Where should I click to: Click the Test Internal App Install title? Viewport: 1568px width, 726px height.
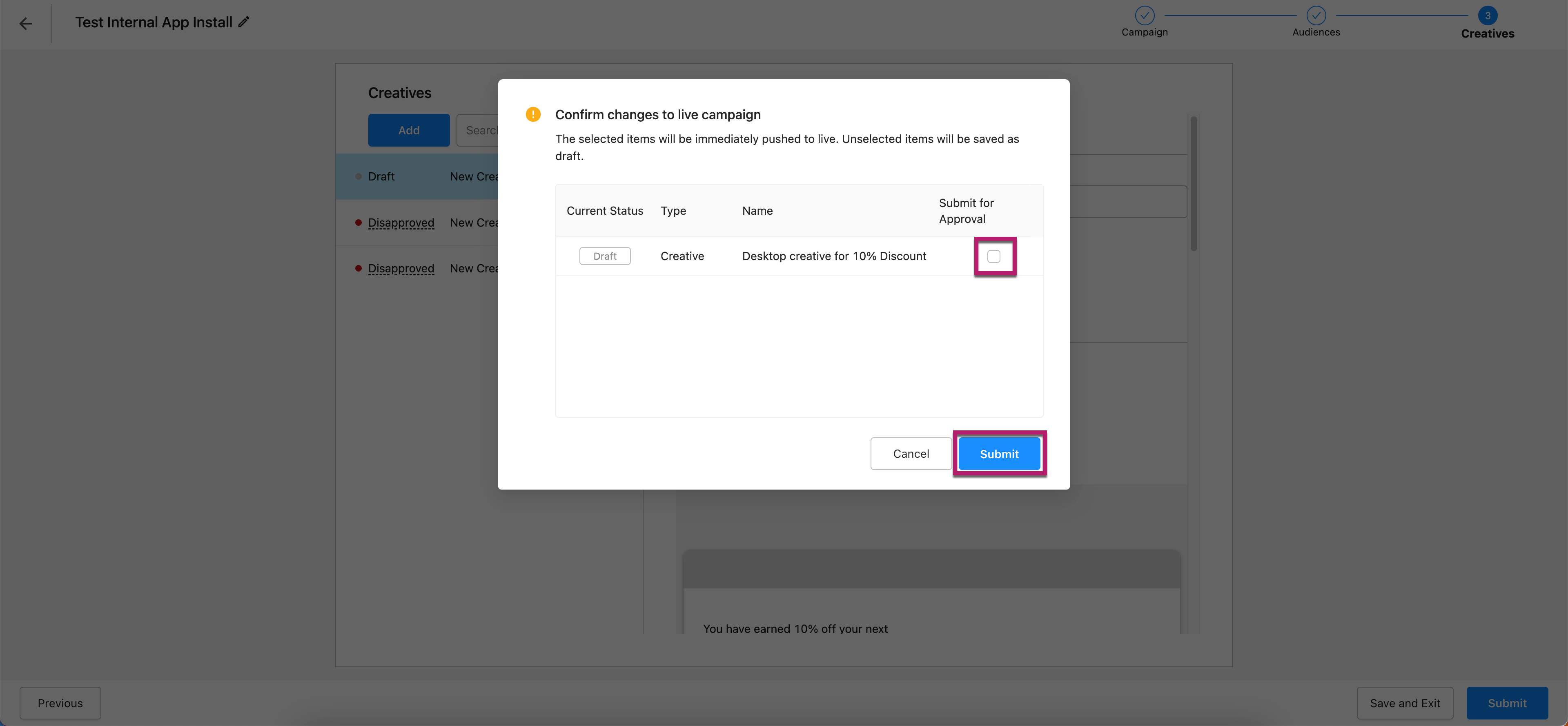click(154, 22)
